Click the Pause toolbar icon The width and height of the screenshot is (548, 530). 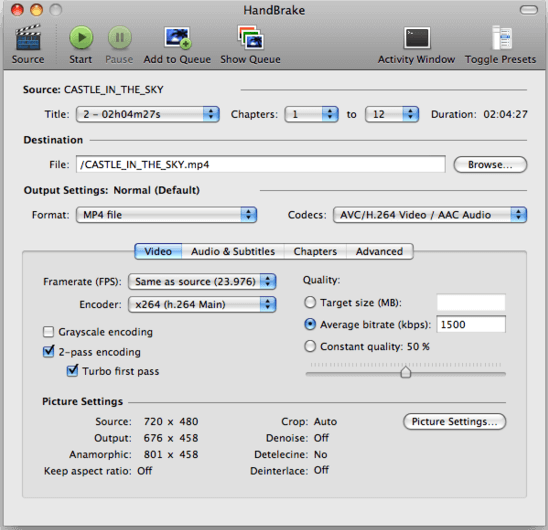point(120,37)
